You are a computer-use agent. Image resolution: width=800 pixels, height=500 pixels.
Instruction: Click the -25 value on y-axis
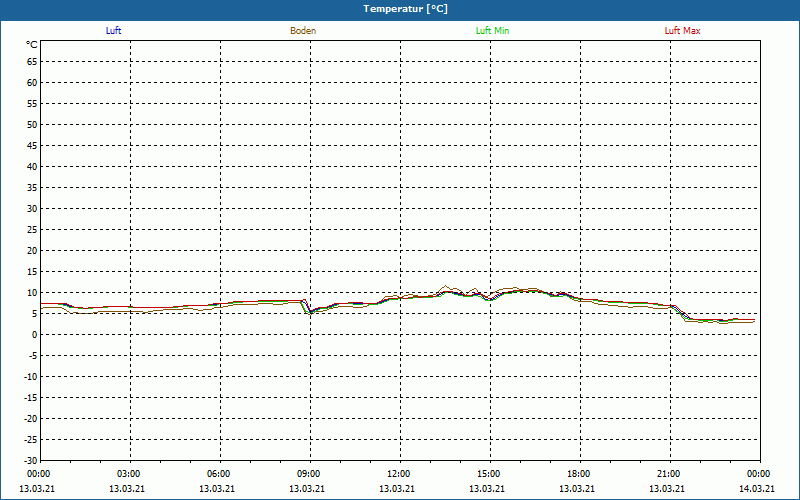click(31, 440)
